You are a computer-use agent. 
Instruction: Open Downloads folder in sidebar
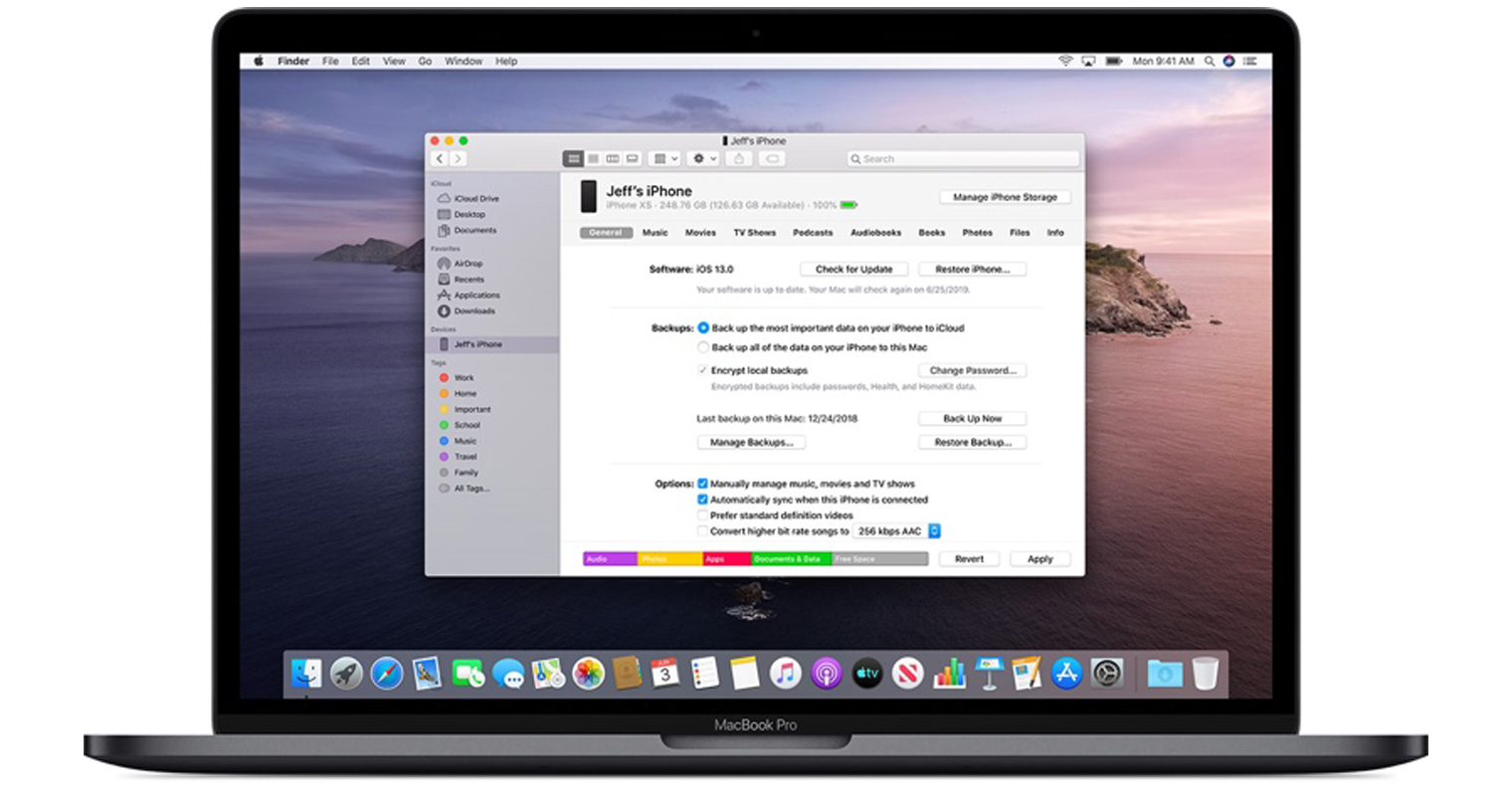click(x=467, y=311)
